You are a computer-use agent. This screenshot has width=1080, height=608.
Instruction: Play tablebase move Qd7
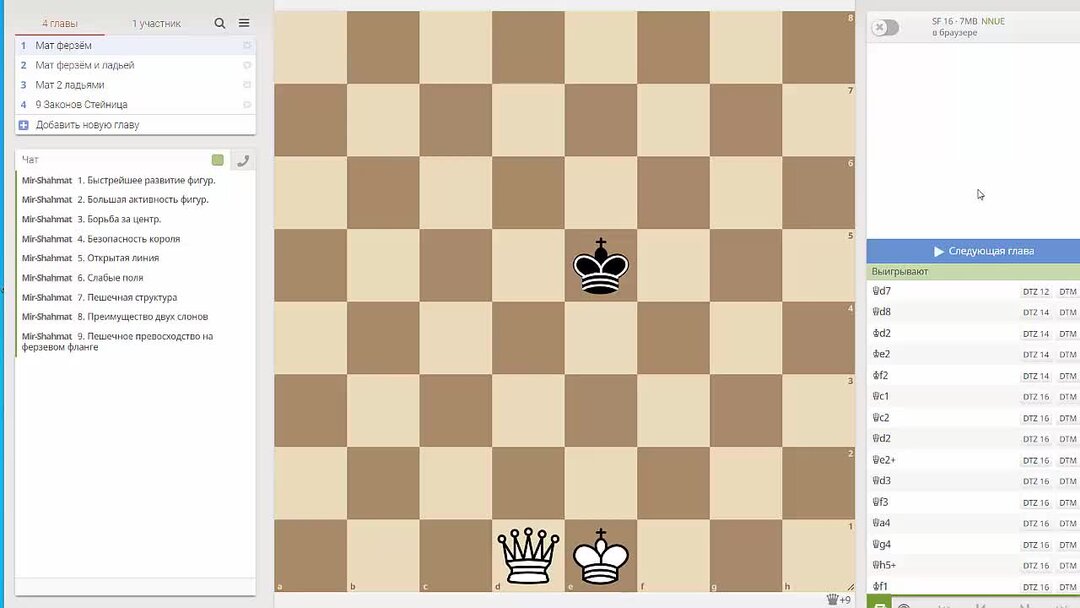coord(973,291)
